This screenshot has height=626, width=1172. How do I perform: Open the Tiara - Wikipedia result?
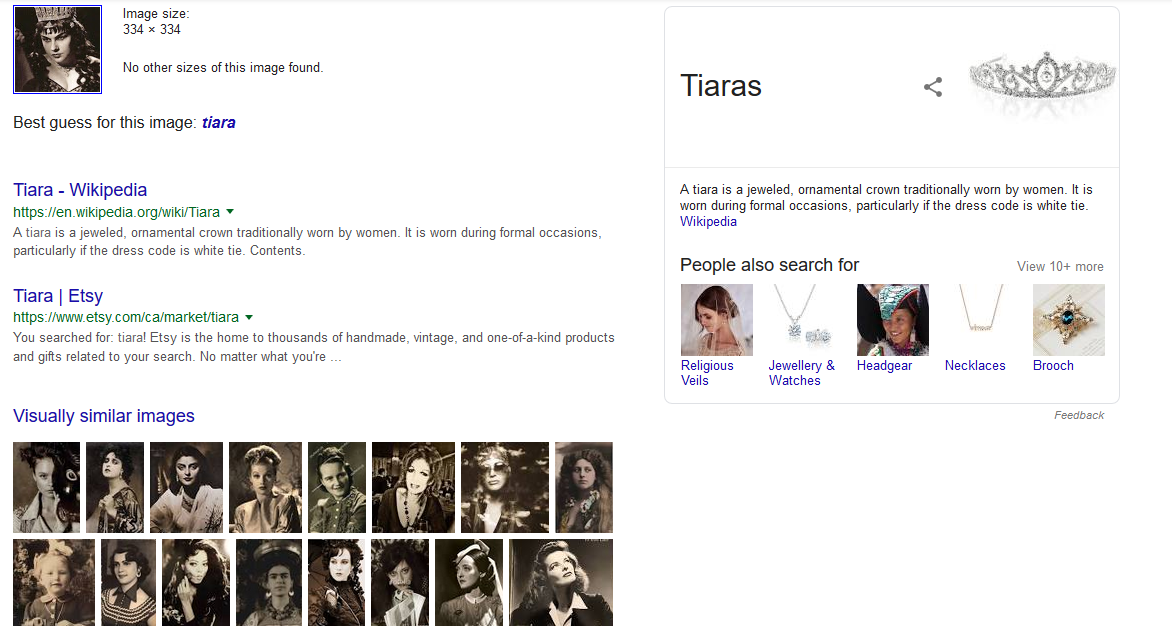coord(80,190)
